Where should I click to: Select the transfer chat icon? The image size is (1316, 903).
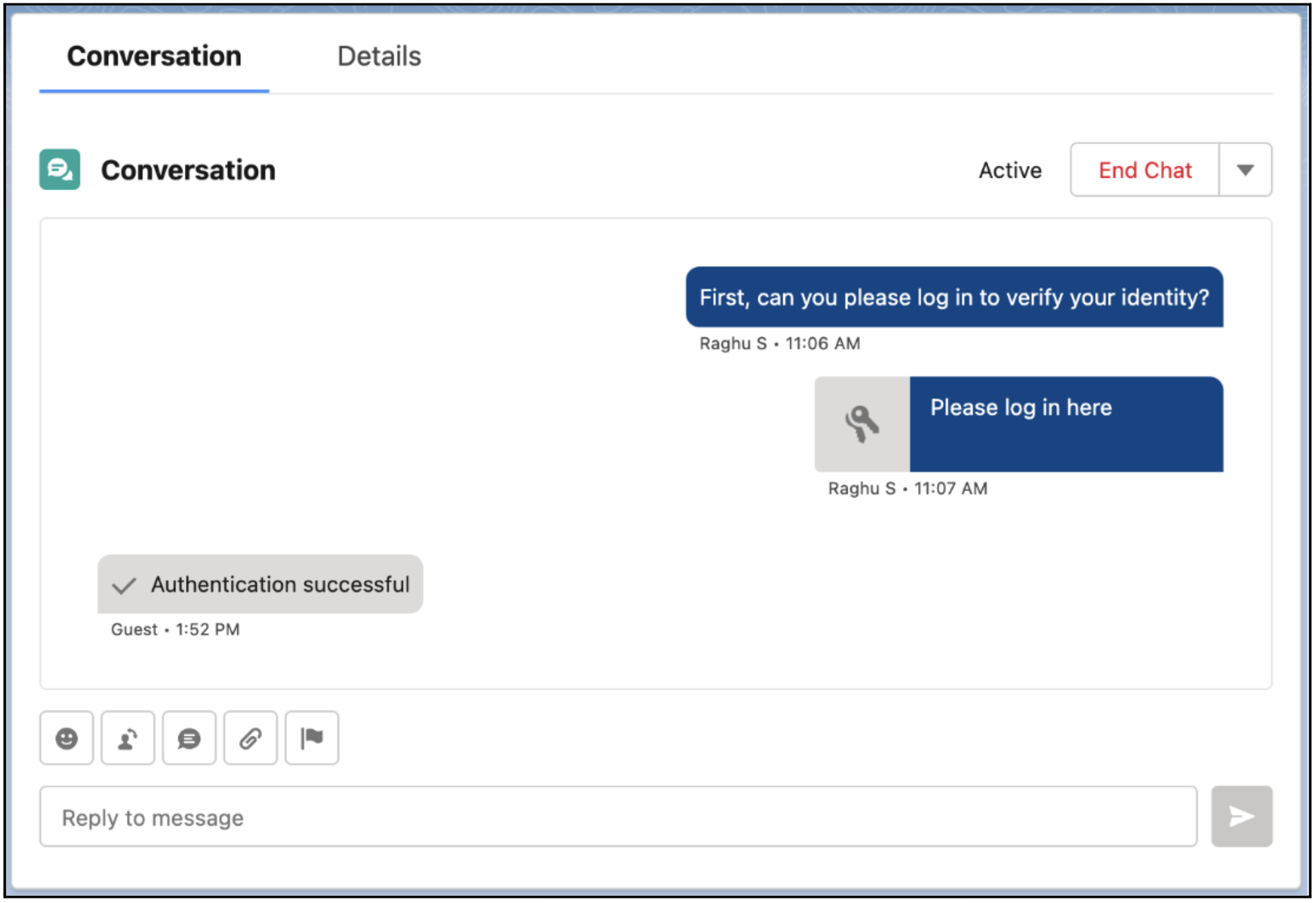coord(127,738)
